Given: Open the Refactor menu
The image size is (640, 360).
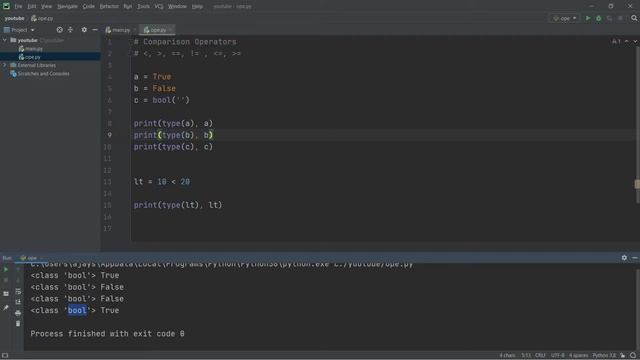Looking at the screenshot, I should point(109,7).
